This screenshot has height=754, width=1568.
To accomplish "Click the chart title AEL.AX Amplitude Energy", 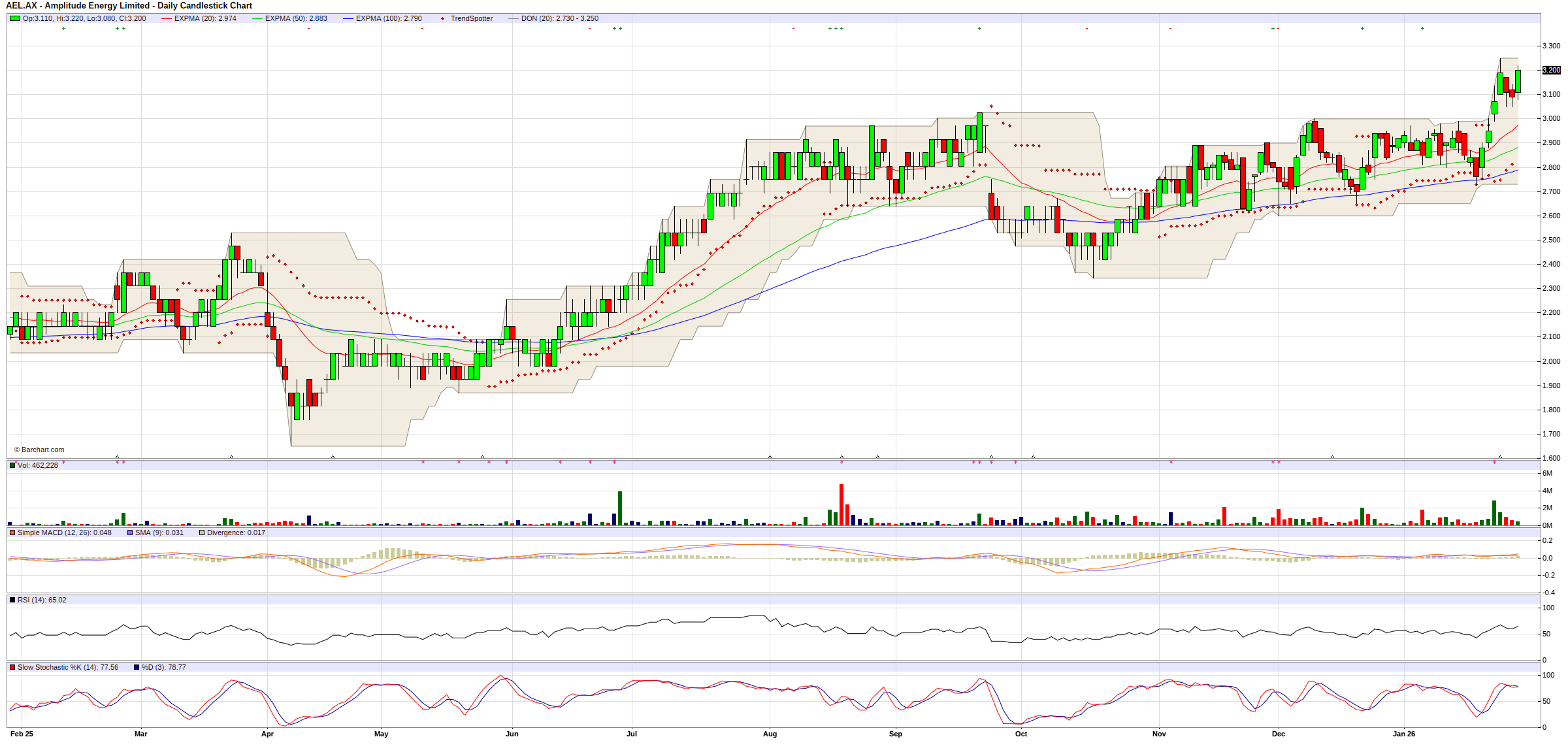I will [x=129, y=6].
